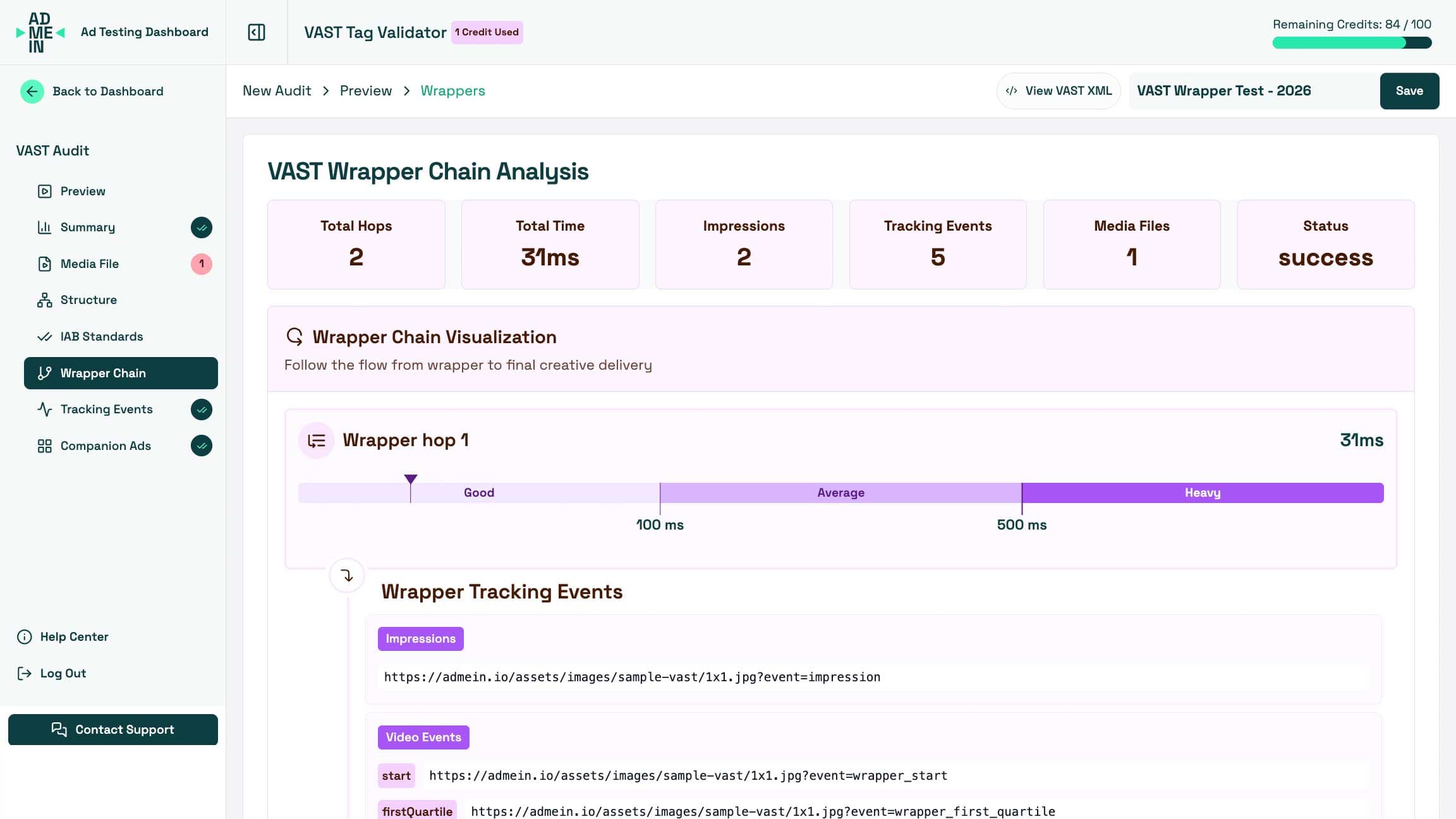
Task: Click the New Audit breadcrumb
Action: (x=277, y=90)
